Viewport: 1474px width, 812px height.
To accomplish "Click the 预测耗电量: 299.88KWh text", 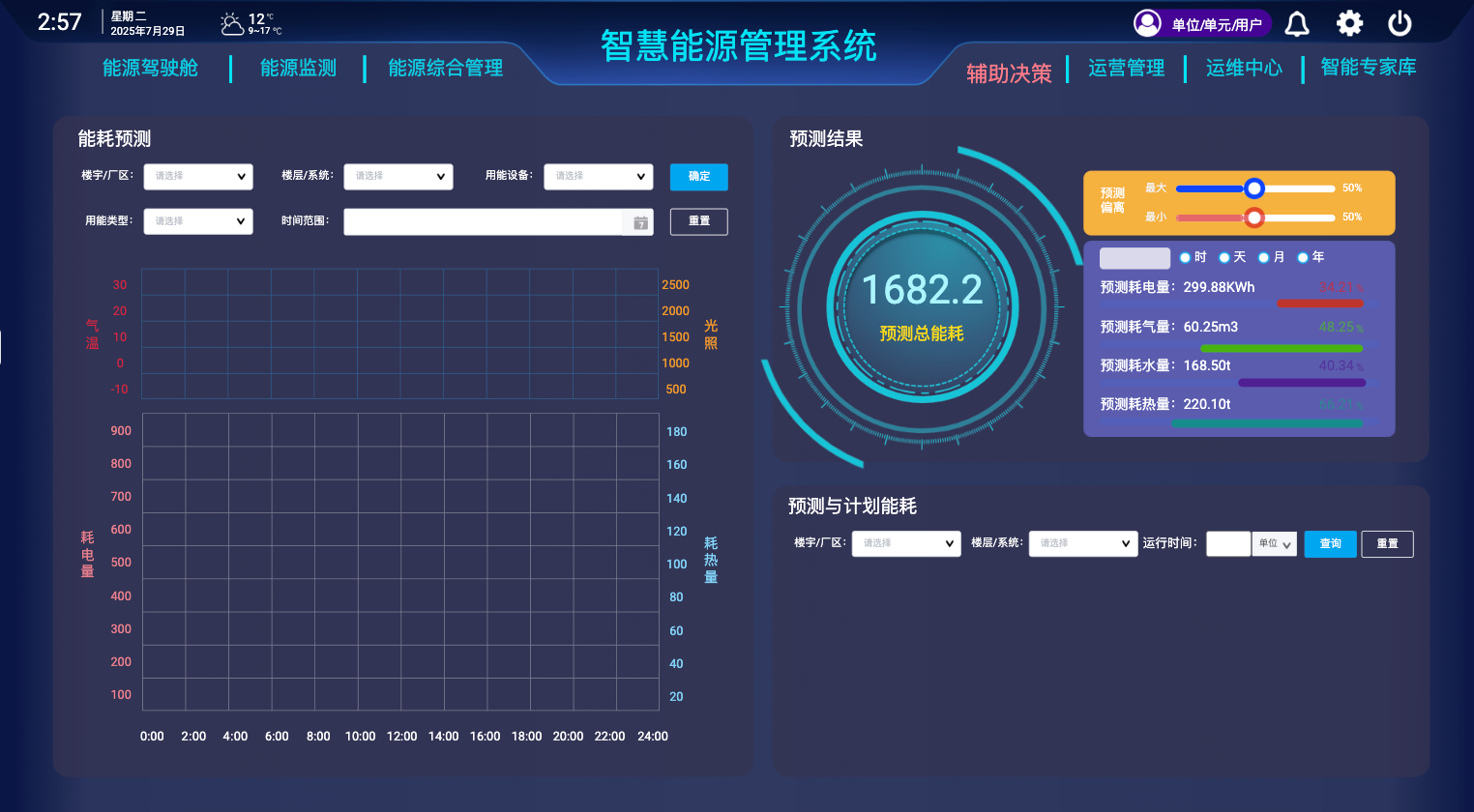I will point(1177,287).
